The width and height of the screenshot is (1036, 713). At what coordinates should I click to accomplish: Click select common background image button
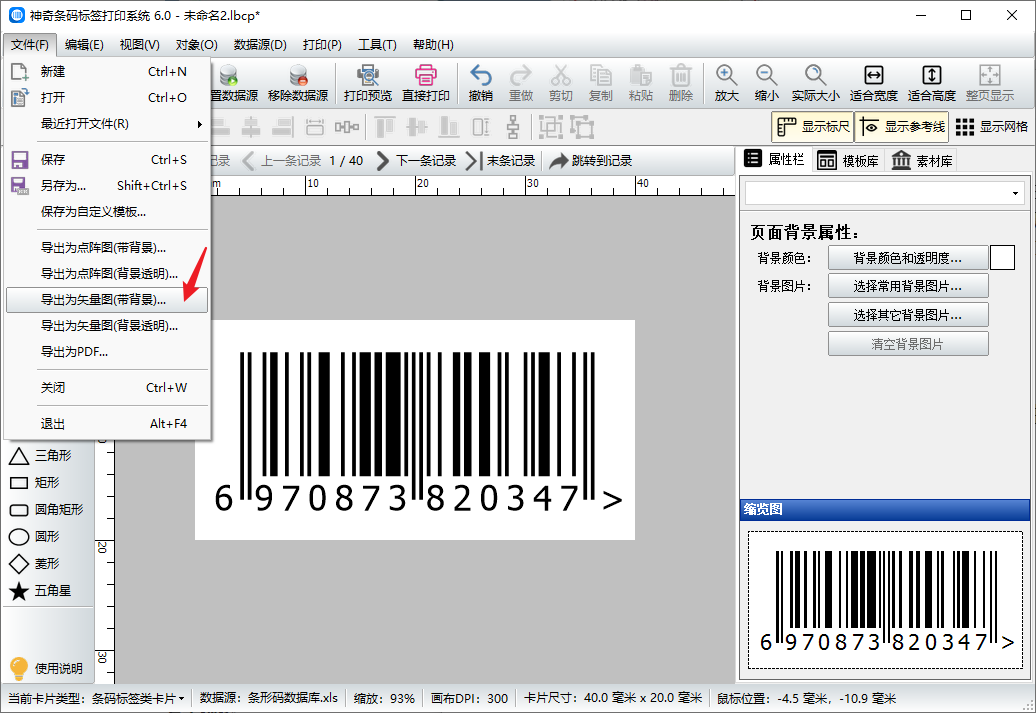coord(908,286)
